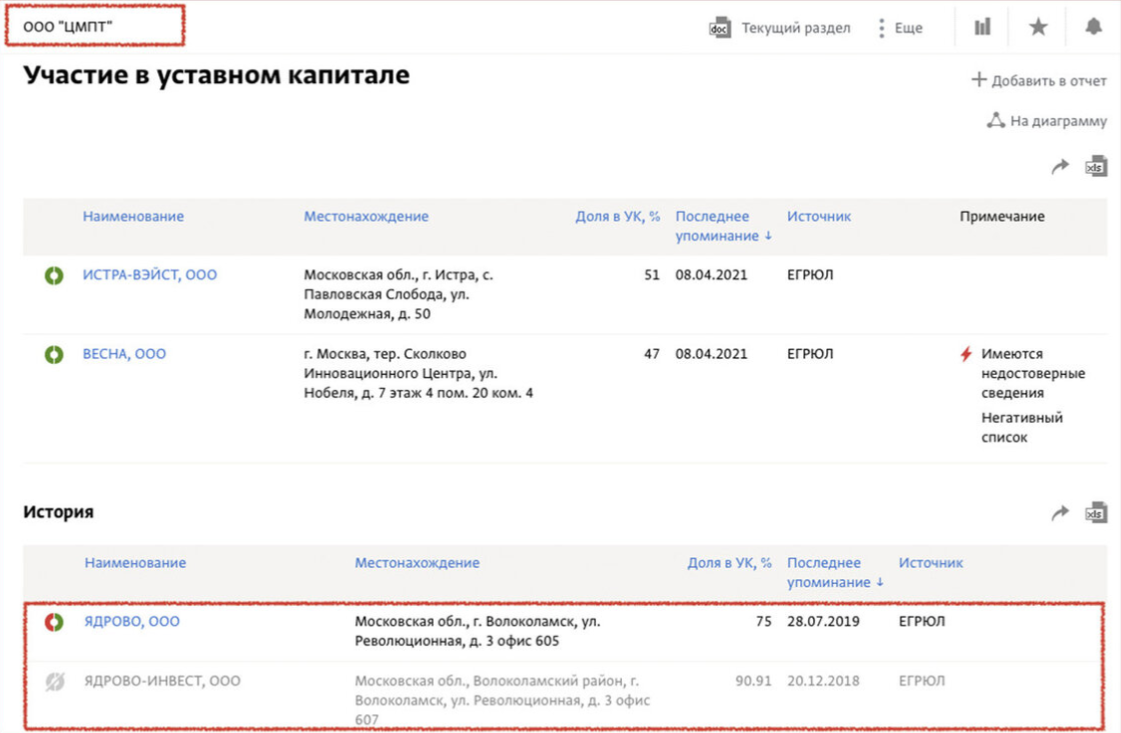This screenshot has width=1121, height=733.
Task: Select share value 90.91 for ЯДРОВО-ИНВЕСТ
Action: (754, 681)
